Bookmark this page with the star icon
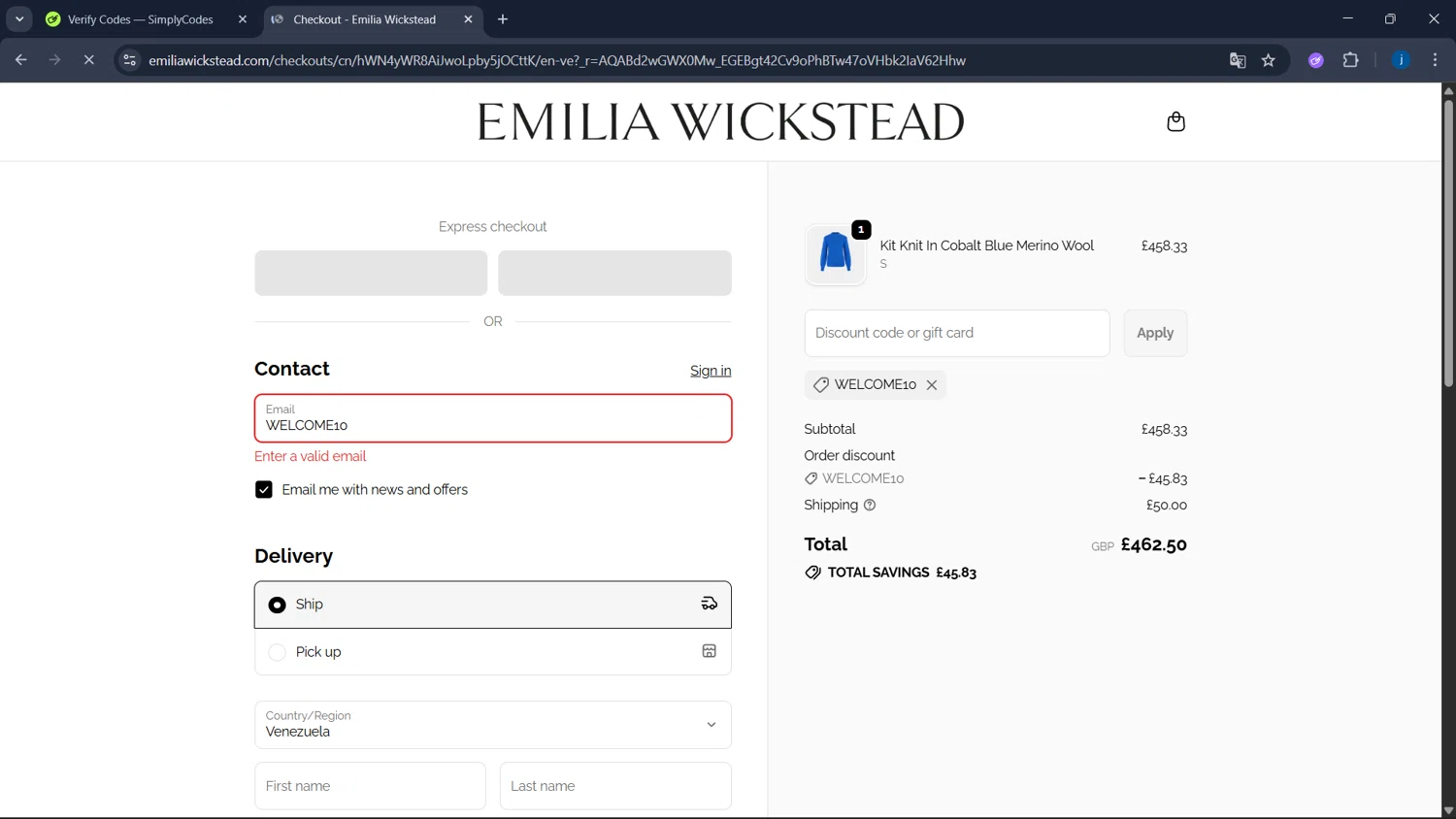 tap(1269, 60)
